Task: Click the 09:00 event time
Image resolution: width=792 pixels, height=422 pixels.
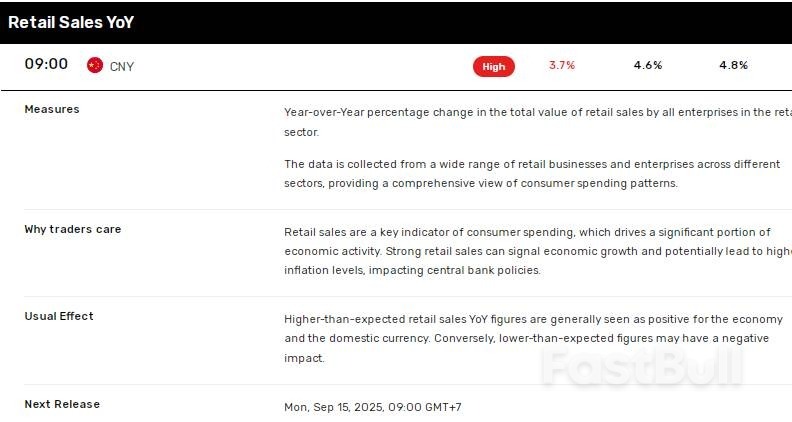Action: tap(46, 64)
